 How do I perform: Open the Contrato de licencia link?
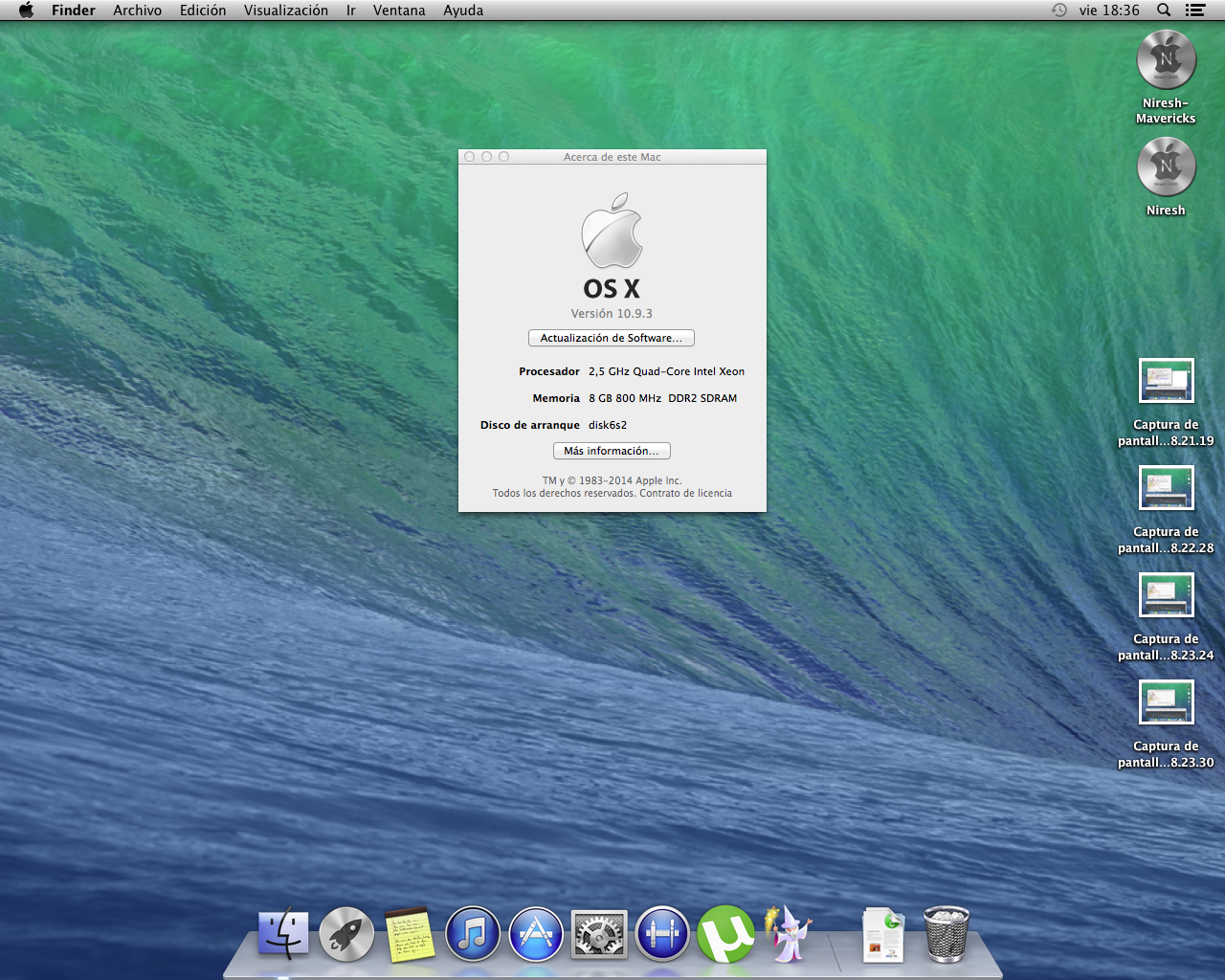[x=685, y=494]
